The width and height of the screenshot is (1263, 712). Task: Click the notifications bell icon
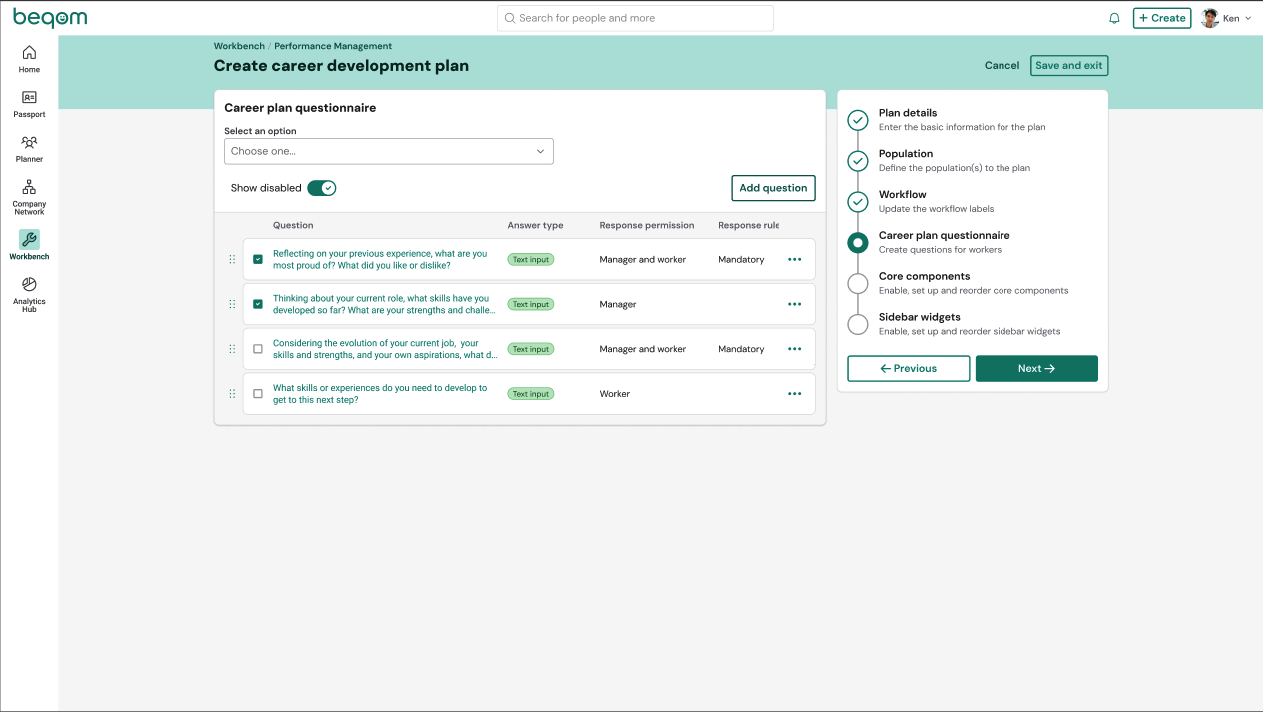pos(1114,18)
